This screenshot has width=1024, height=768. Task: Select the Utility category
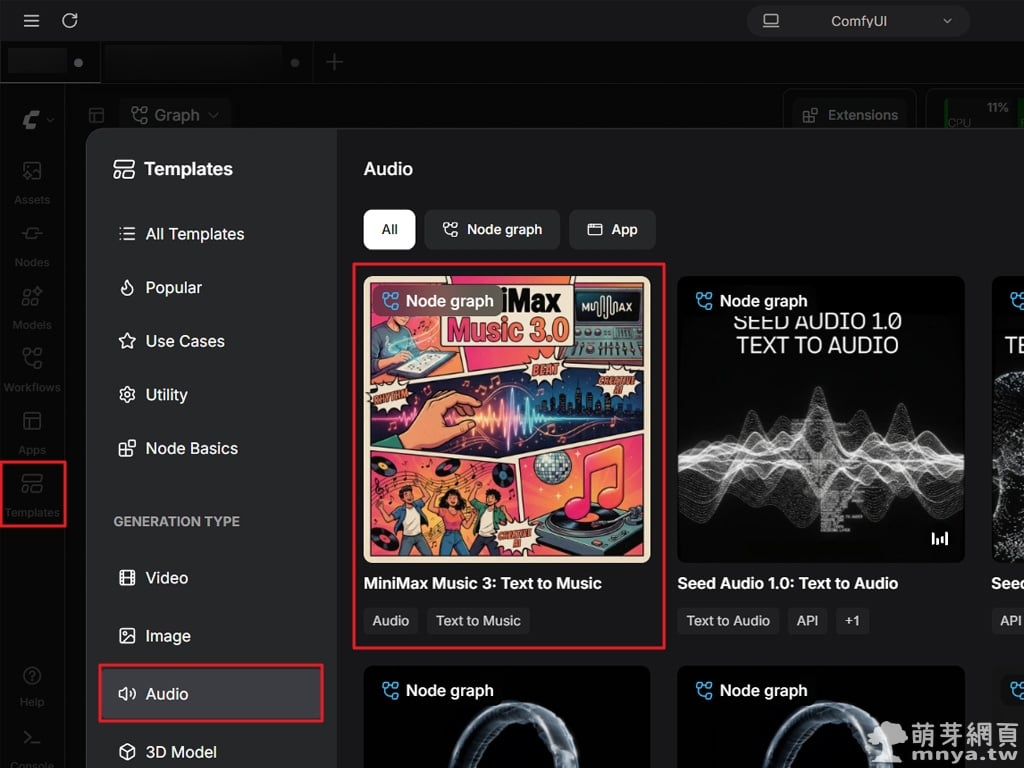210,394
